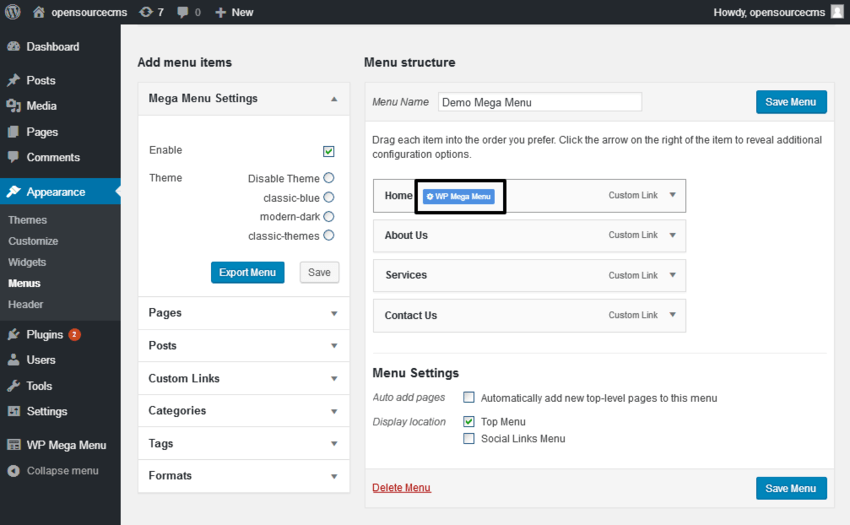Click the Appearance paintbrush icon

click(14, 191)
